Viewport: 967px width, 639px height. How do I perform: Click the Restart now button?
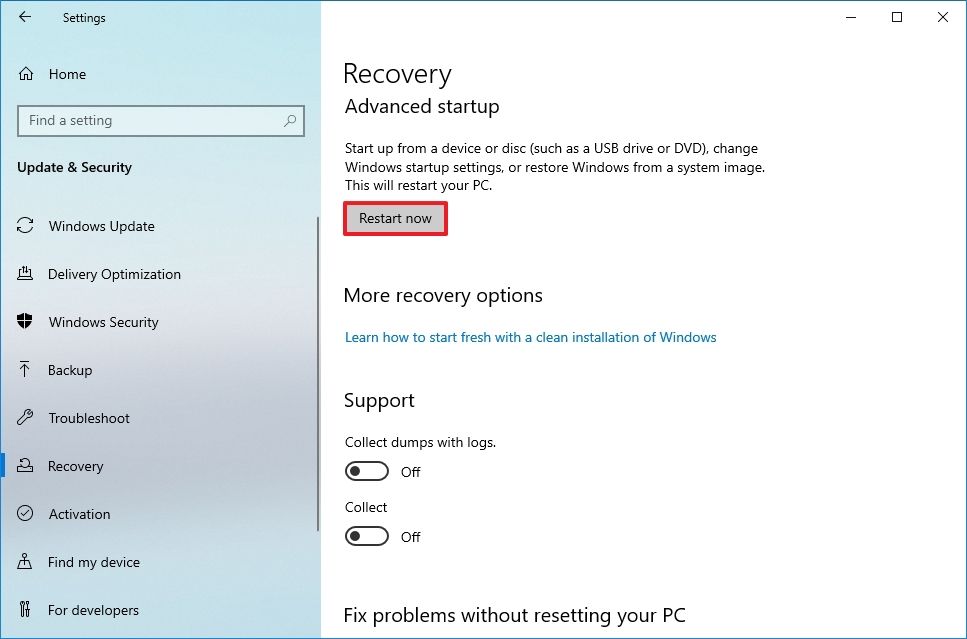[x=394, y=217]
